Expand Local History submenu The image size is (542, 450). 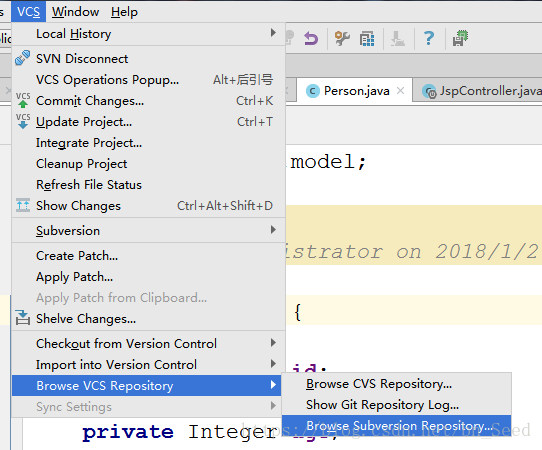pyautogui.click(x=149, y=34)
